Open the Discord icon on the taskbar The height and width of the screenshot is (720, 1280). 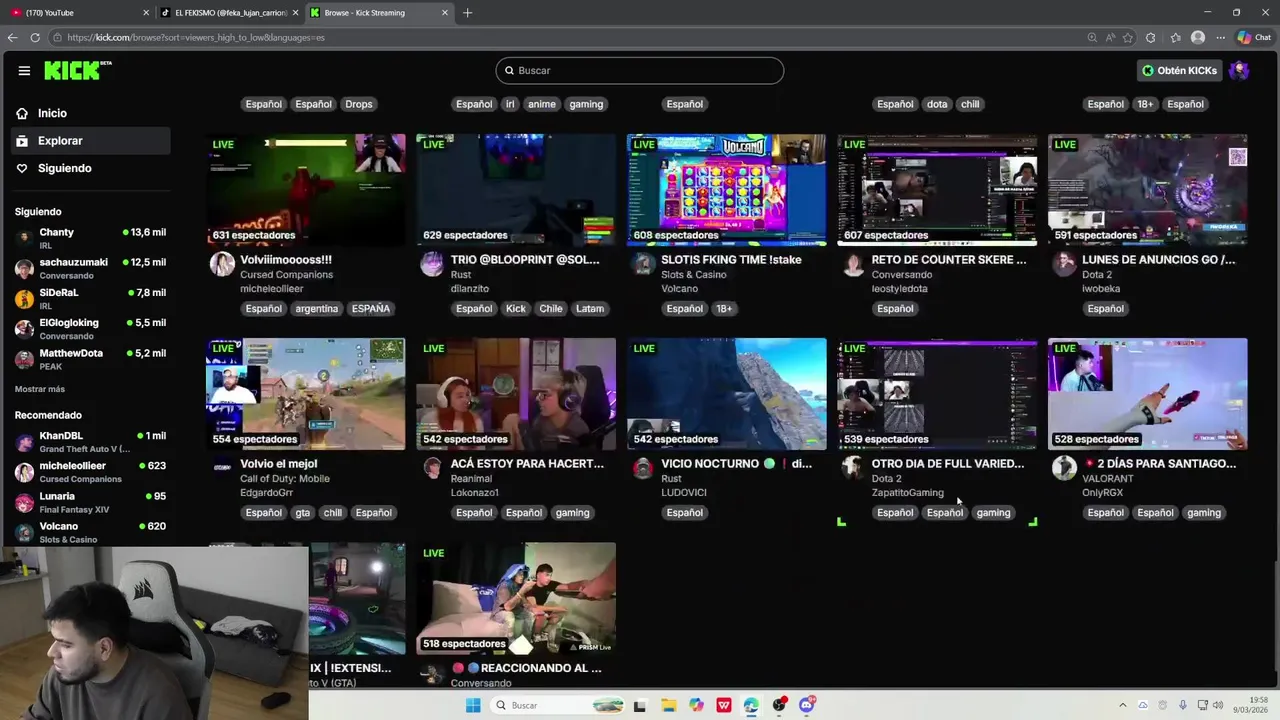[x=806, y=705]
